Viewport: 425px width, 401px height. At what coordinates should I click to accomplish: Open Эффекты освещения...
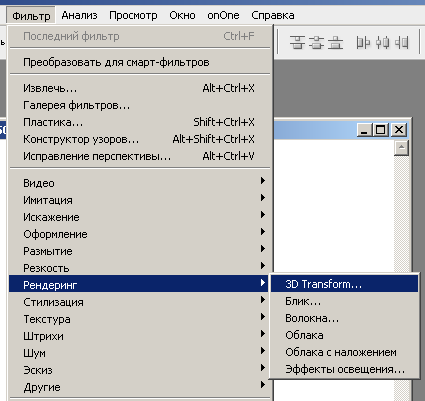click(344, 369)
